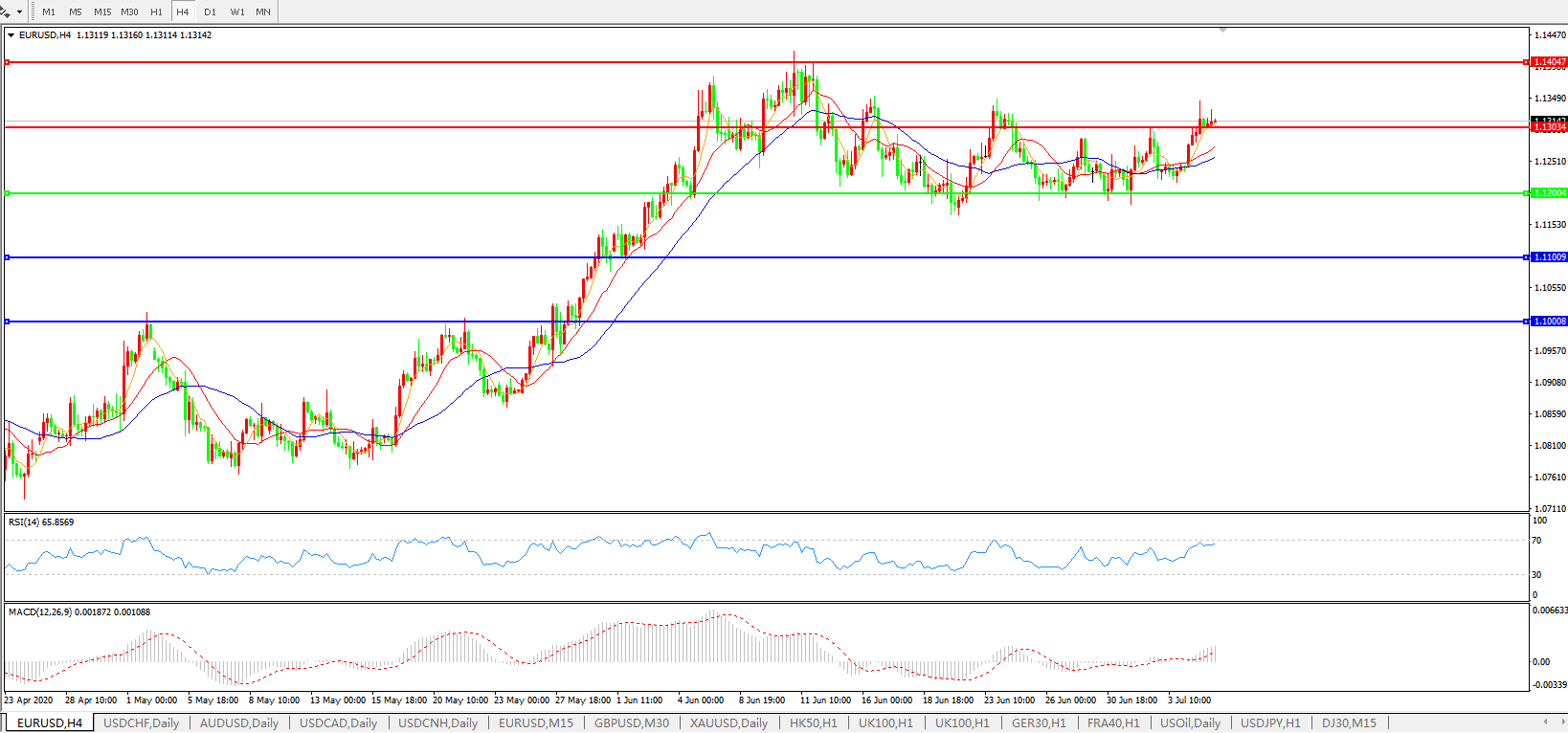Select the M15 timeframe button
1568x733 pixels.
(102, 12)
